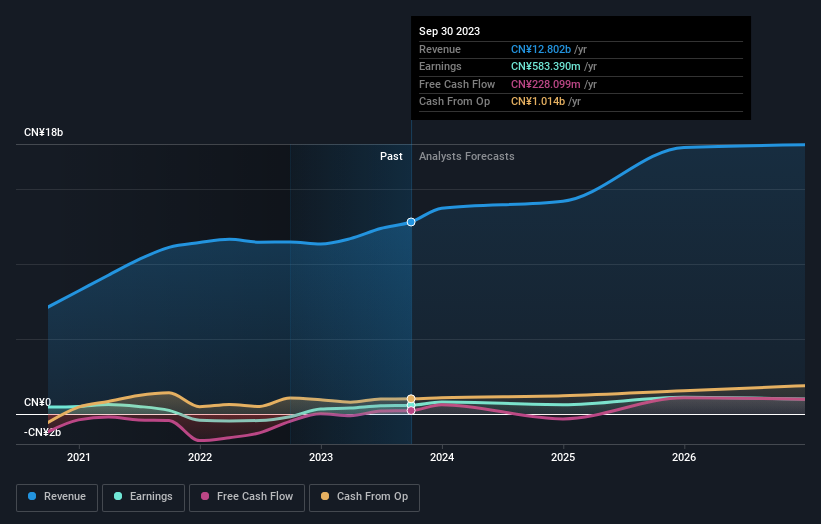This screenshot has width=821, height=524.
Task: Click the CN¥0 y-axis label
Action: pyautogui.click(x=38, y=403)
